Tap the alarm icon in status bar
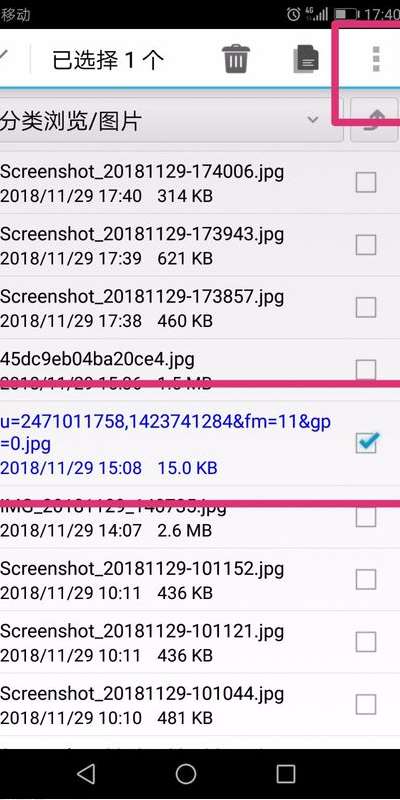The width and height of the screenshot is (400, 800). point(294,14)
